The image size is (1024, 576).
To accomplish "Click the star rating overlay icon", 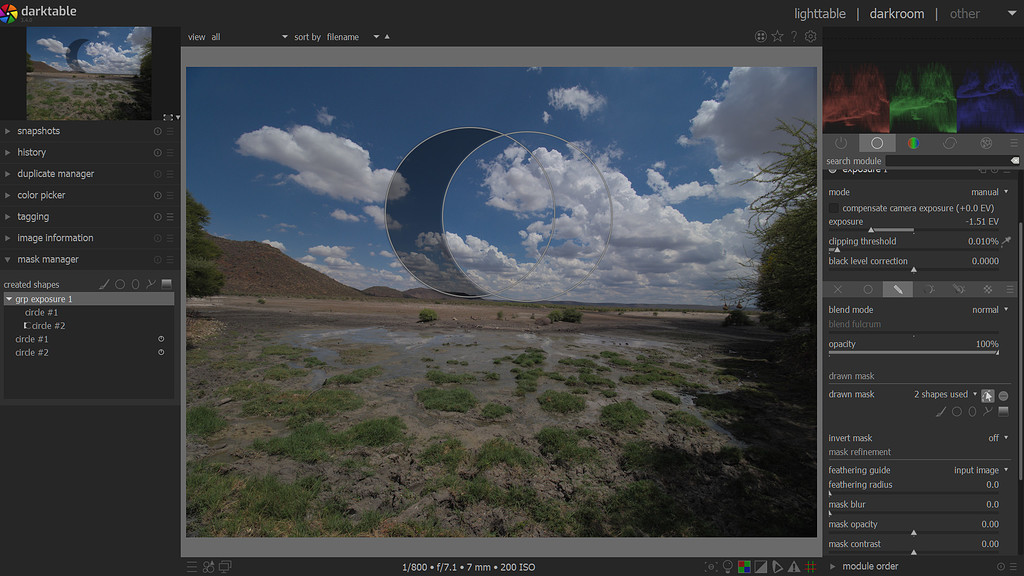I will 777,37.
